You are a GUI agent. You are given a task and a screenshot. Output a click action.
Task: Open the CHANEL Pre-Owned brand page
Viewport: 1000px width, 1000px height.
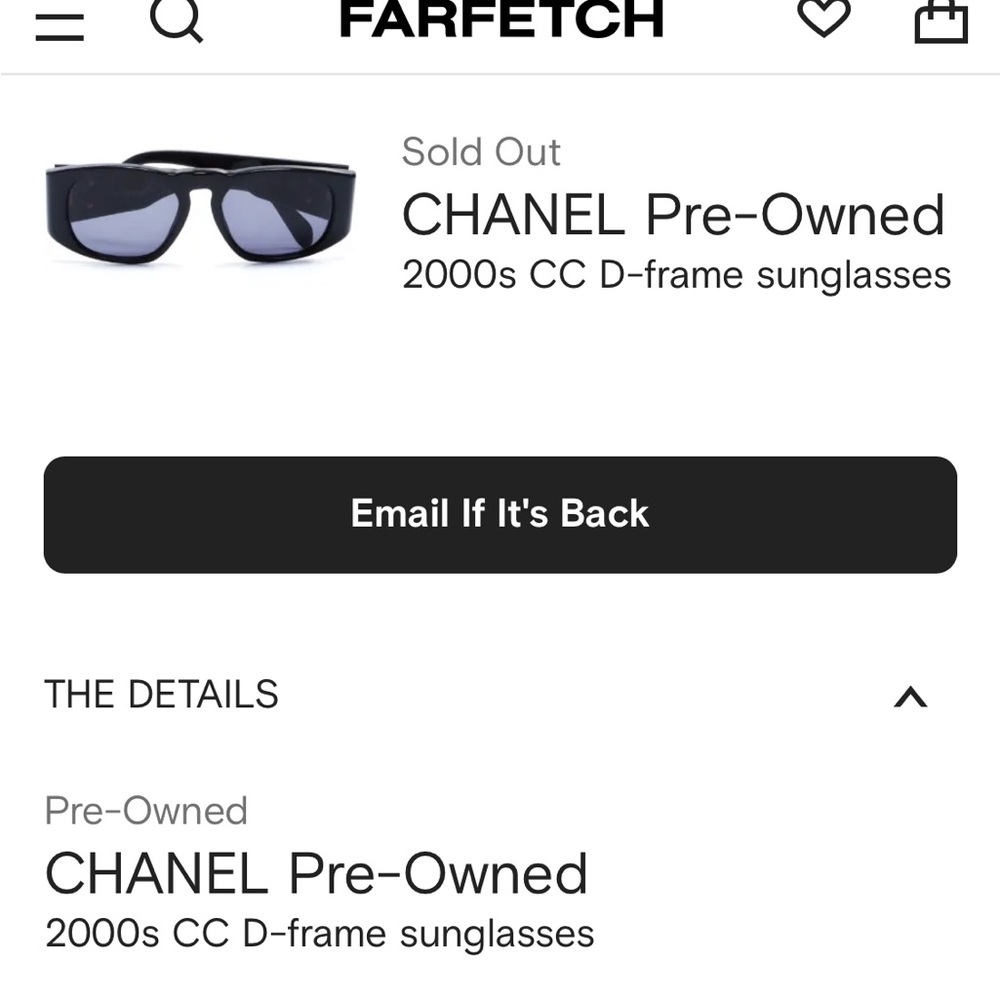(674, 214)
